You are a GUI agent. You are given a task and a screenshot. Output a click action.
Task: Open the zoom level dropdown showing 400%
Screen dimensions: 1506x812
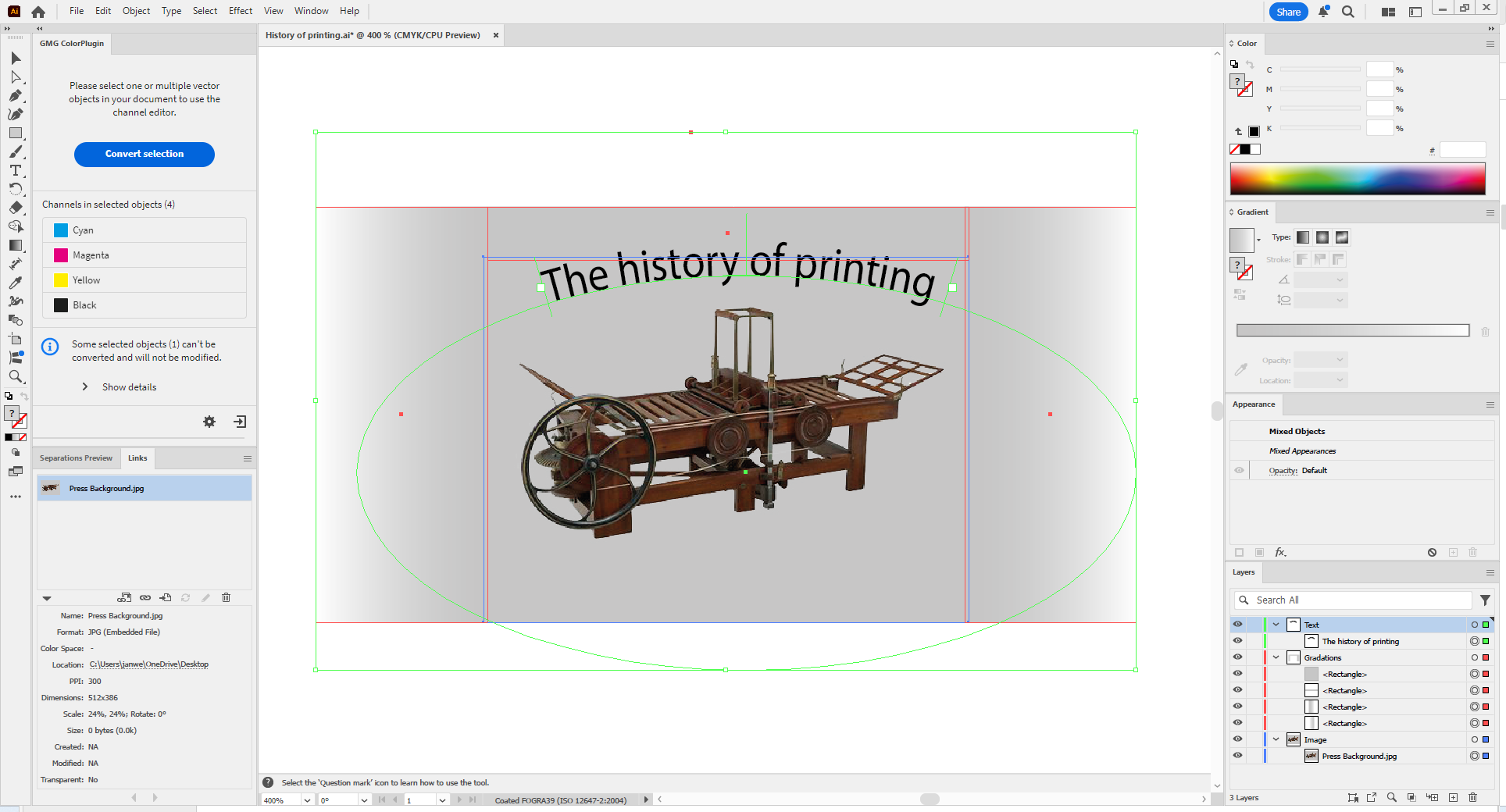(x=305, y=800)
